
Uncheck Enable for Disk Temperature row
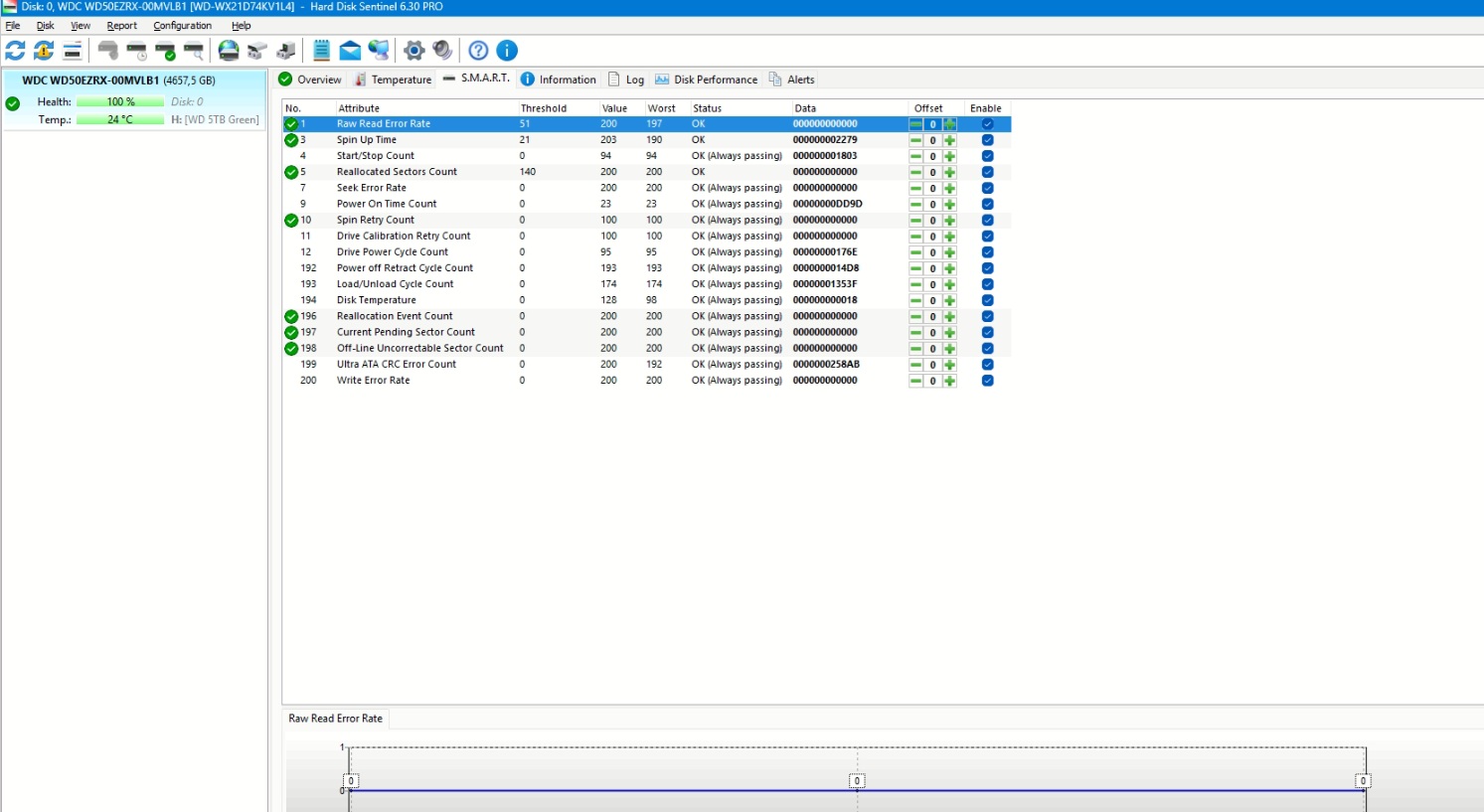click(987, 300)
